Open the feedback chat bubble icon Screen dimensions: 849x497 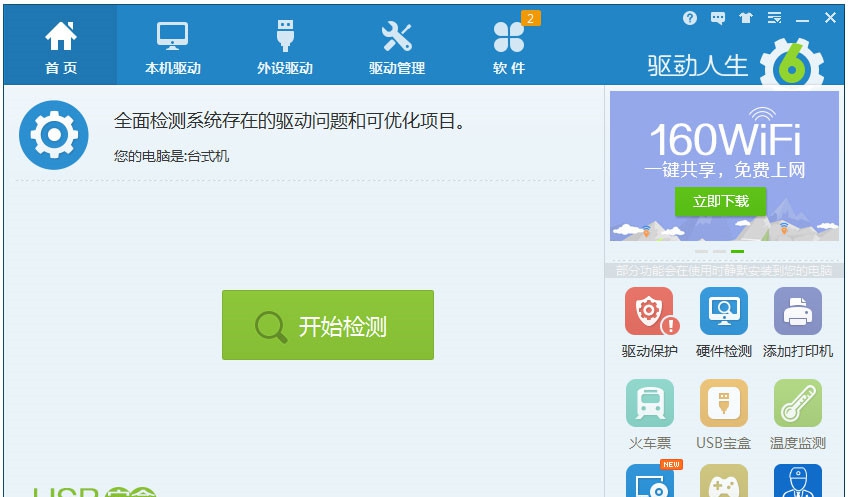point(717,18)
